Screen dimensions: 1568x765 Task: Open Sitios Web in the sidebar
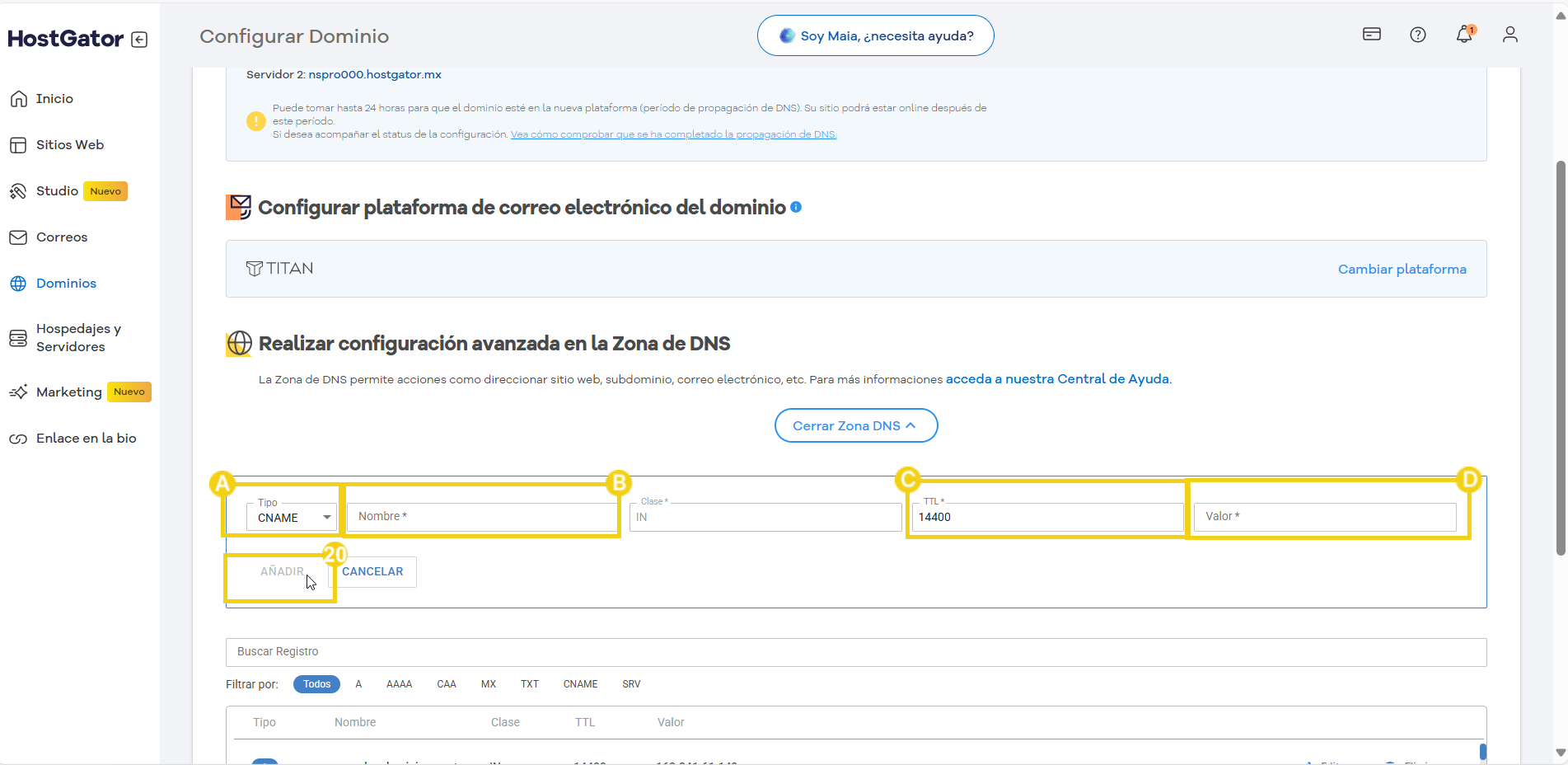click(69, 145)
